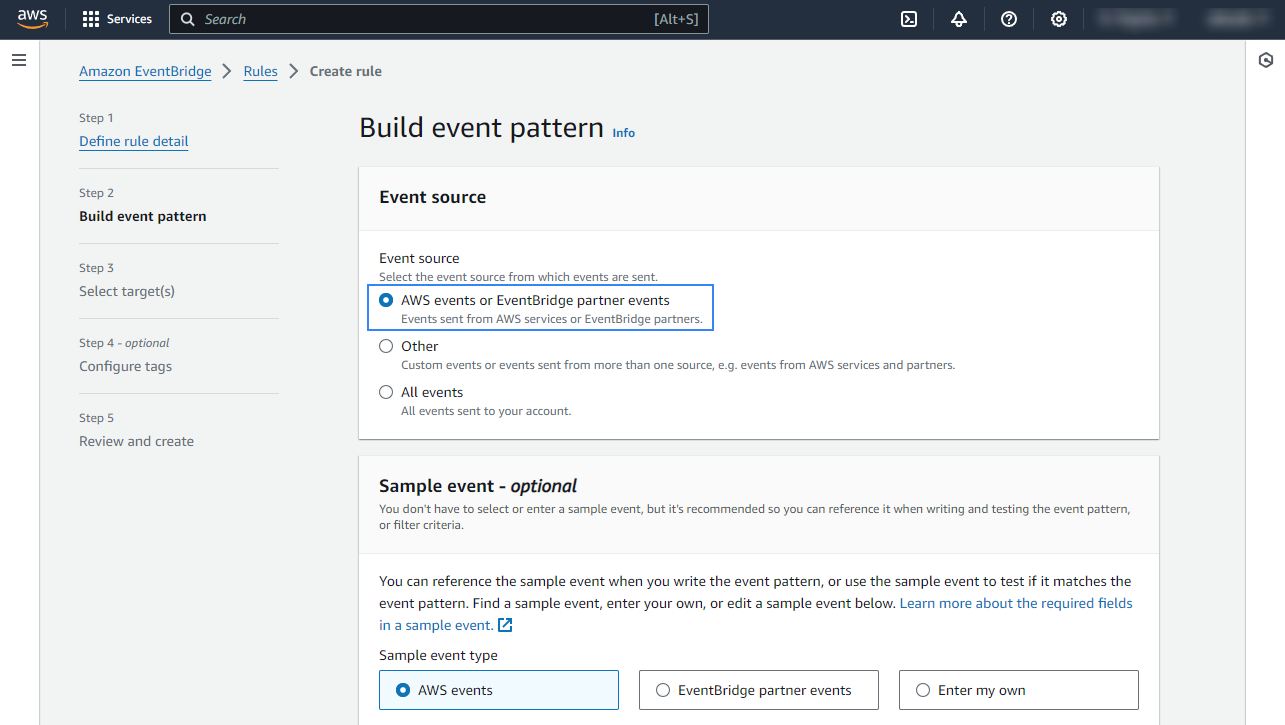Image resolution: width=1285 pixels, height=725 pixels.
Task: Click the AWS logo home icon
Action: tap(32, 20)
